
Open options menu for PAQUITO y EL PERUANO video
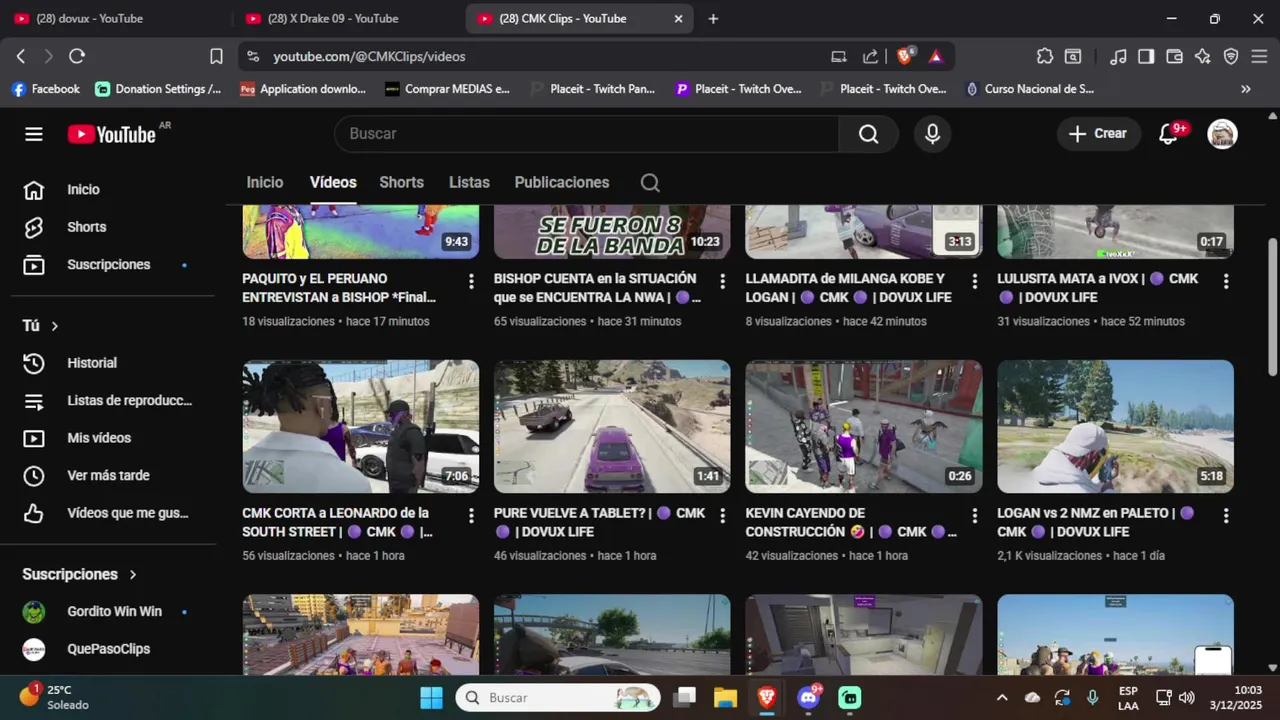coord(471,282)
